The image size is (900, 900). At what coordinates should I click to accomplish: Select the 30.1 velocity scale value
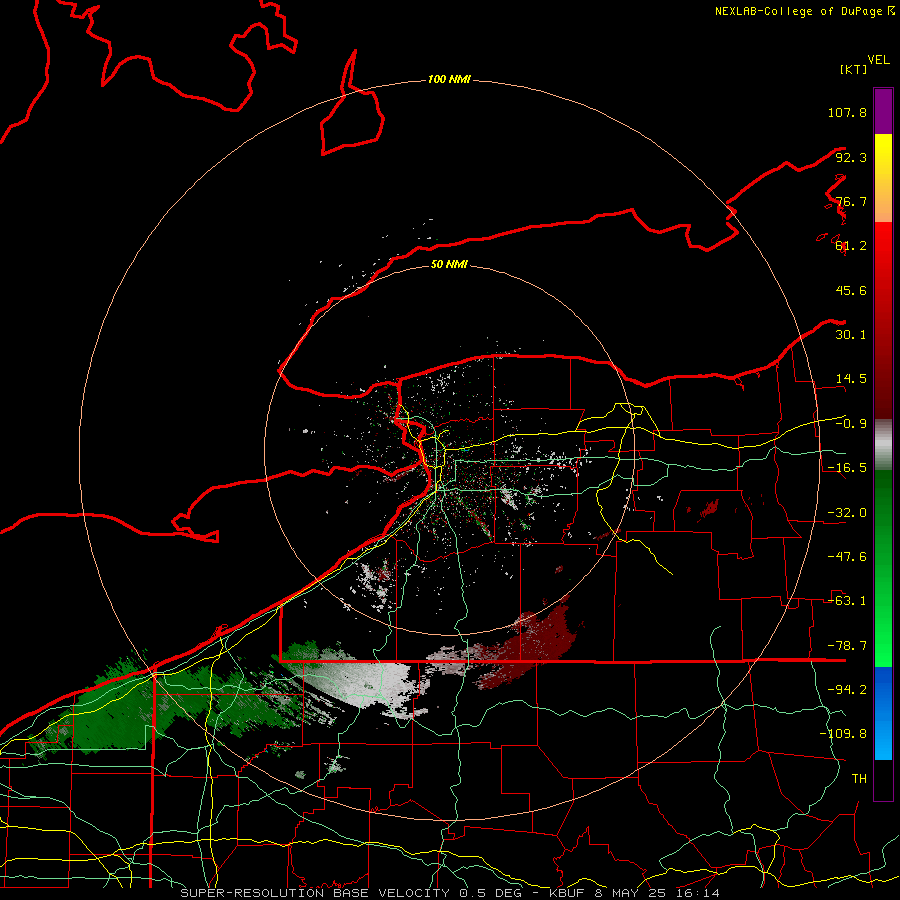tap(851, 335)
